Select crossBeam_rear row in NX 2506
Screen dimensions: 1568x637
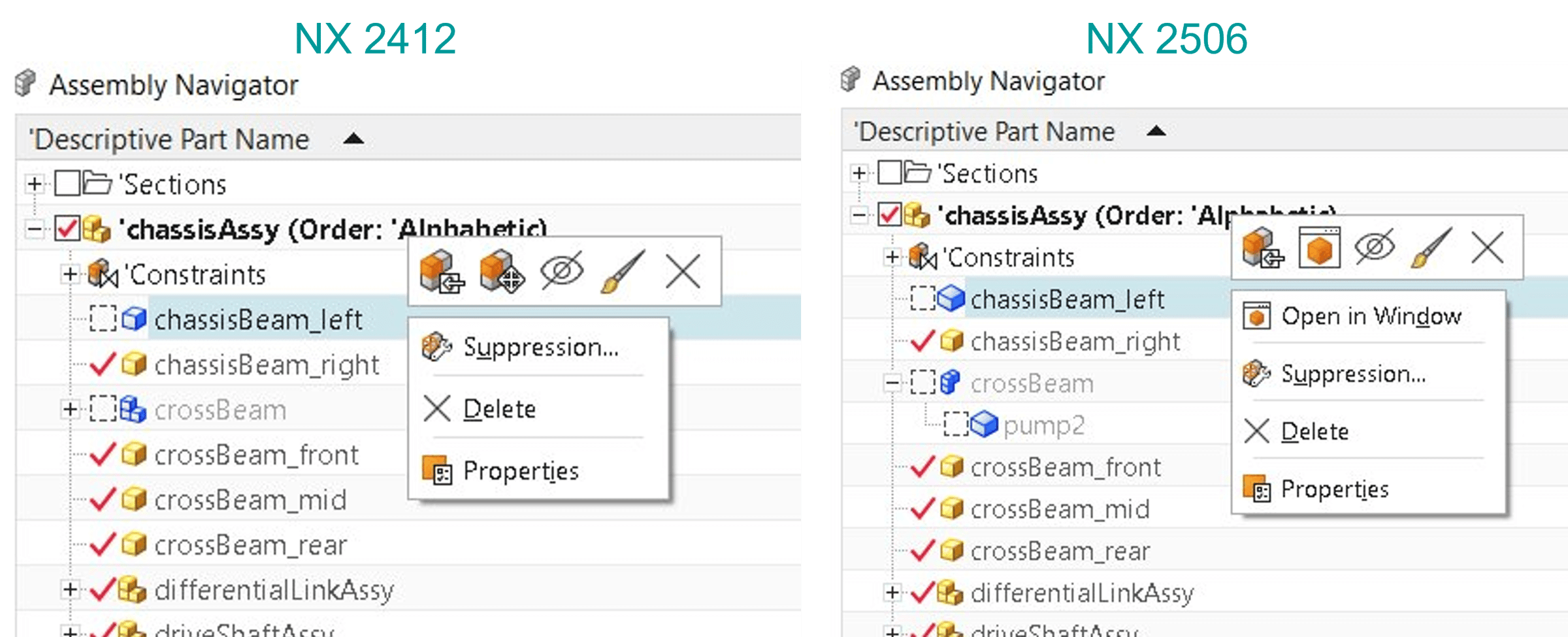[x=1060, y=551]
